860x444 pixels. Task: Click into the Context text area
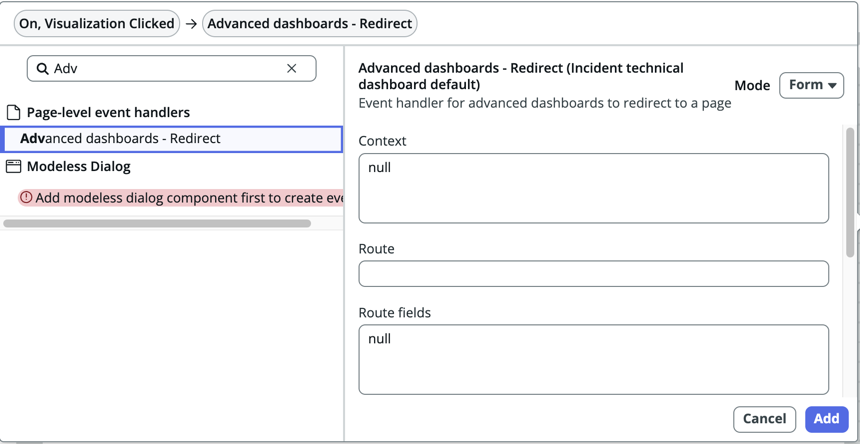(593, 188)
